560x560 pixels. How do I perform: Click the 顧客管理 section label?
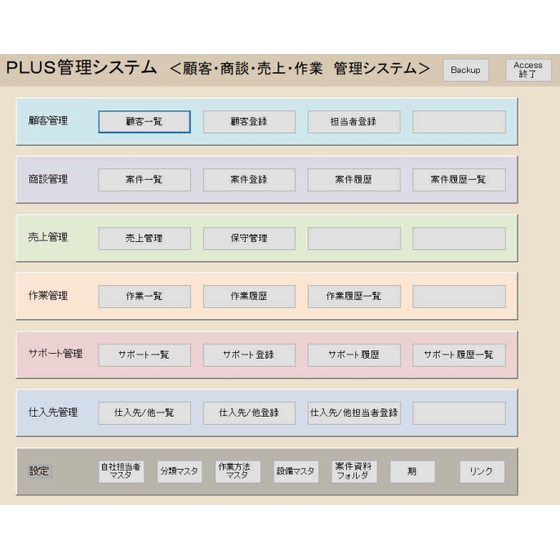48,121
